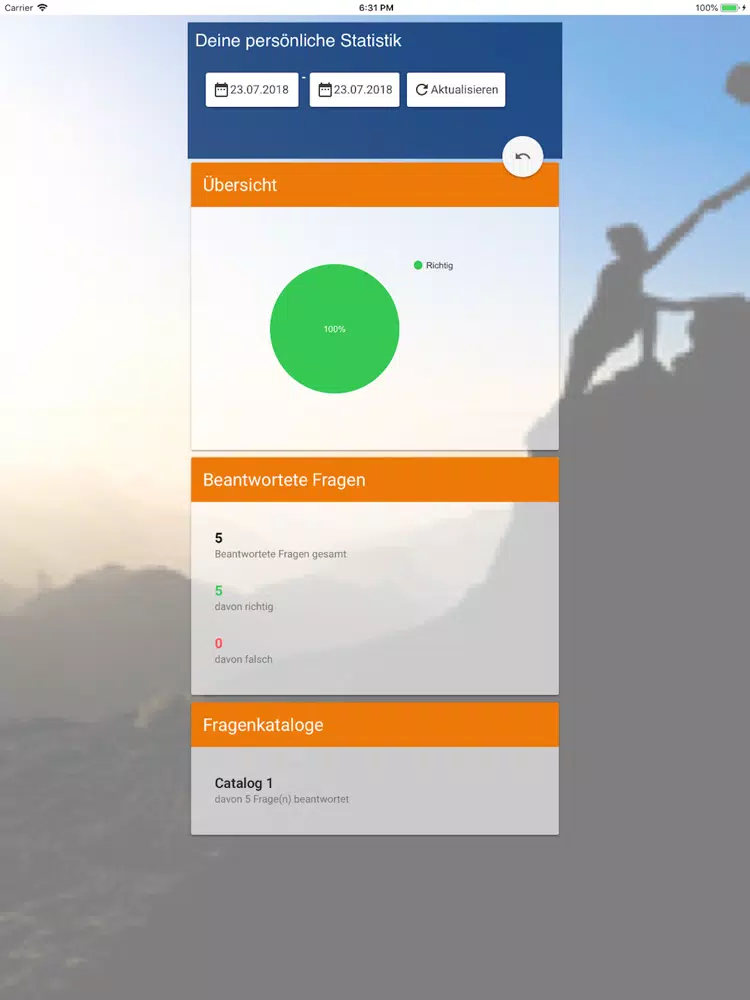This screenshot has height=1000, width=750.
Task: Open the Catalog 1 entry
Action: tap(375, 790)
